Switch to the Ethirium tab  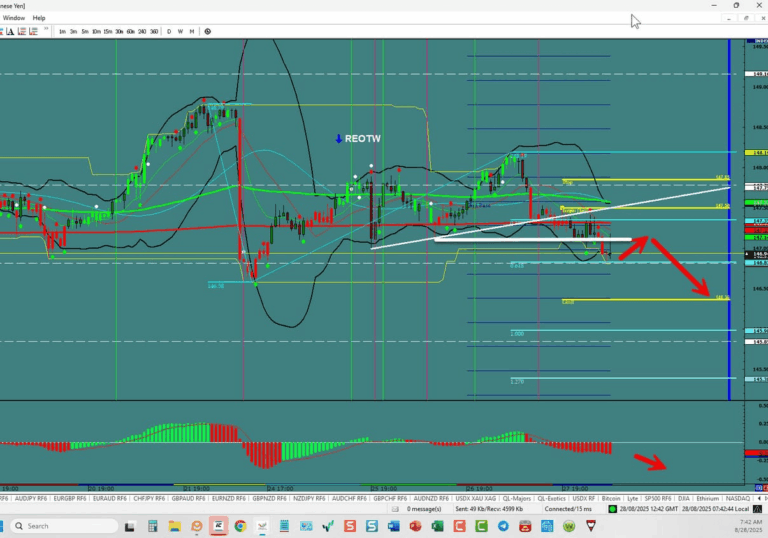(x=707, y=498)
